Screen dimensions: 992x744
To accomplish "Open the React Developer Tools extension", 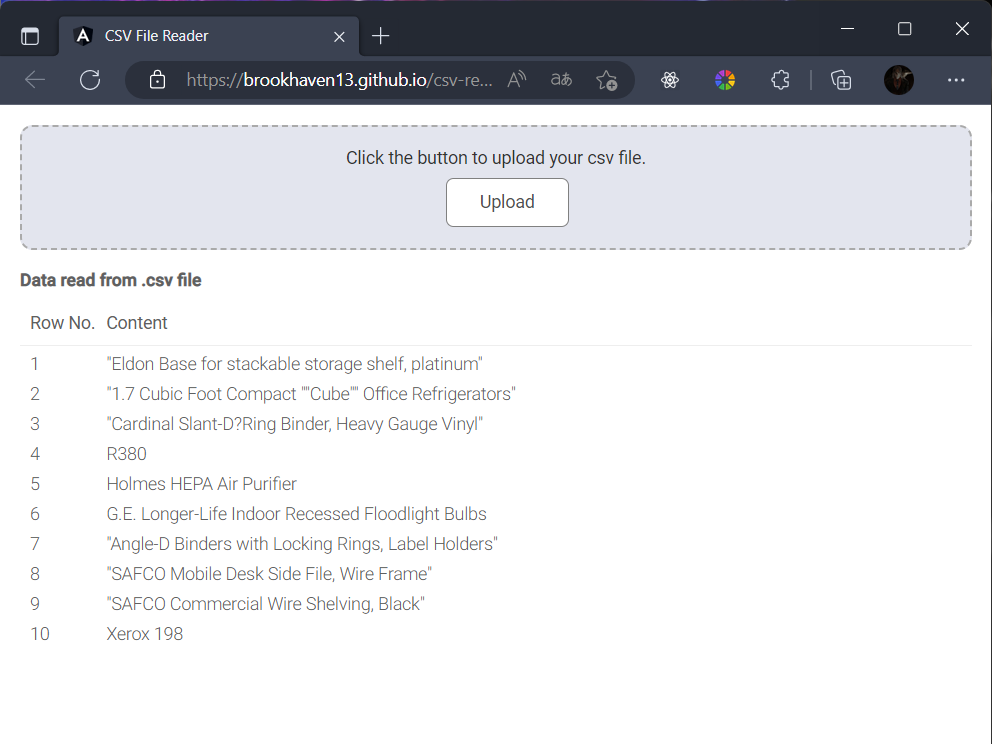I will (x=670, y=80).
